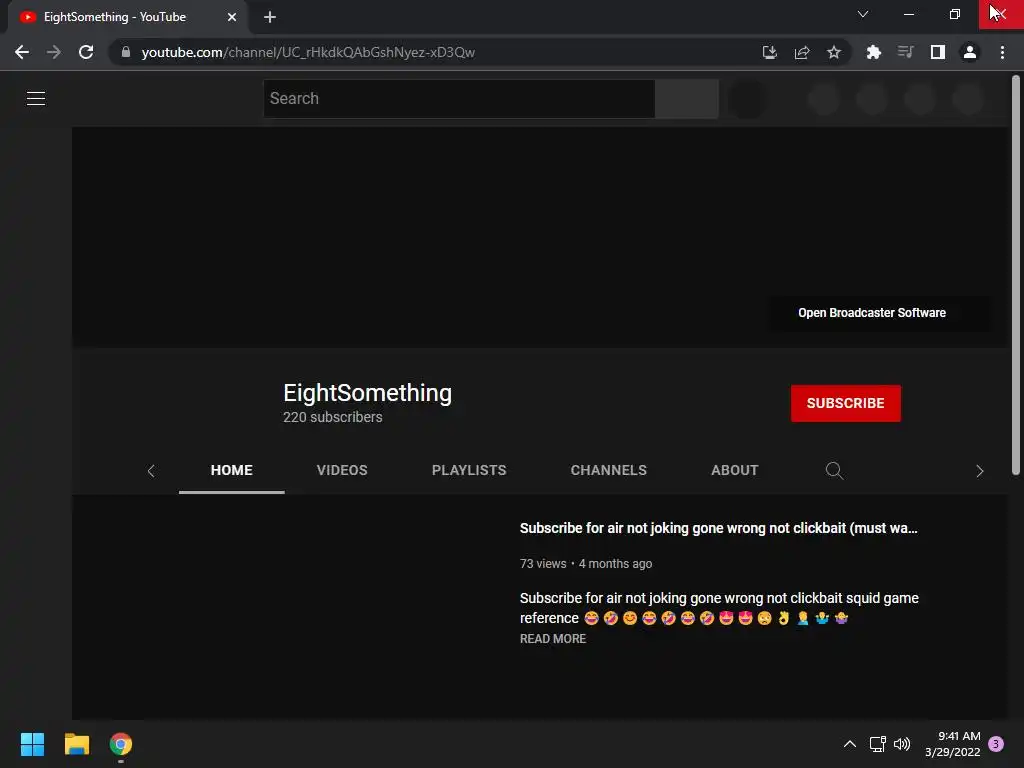Open Chrome profile avatar menu

[970, 52]
